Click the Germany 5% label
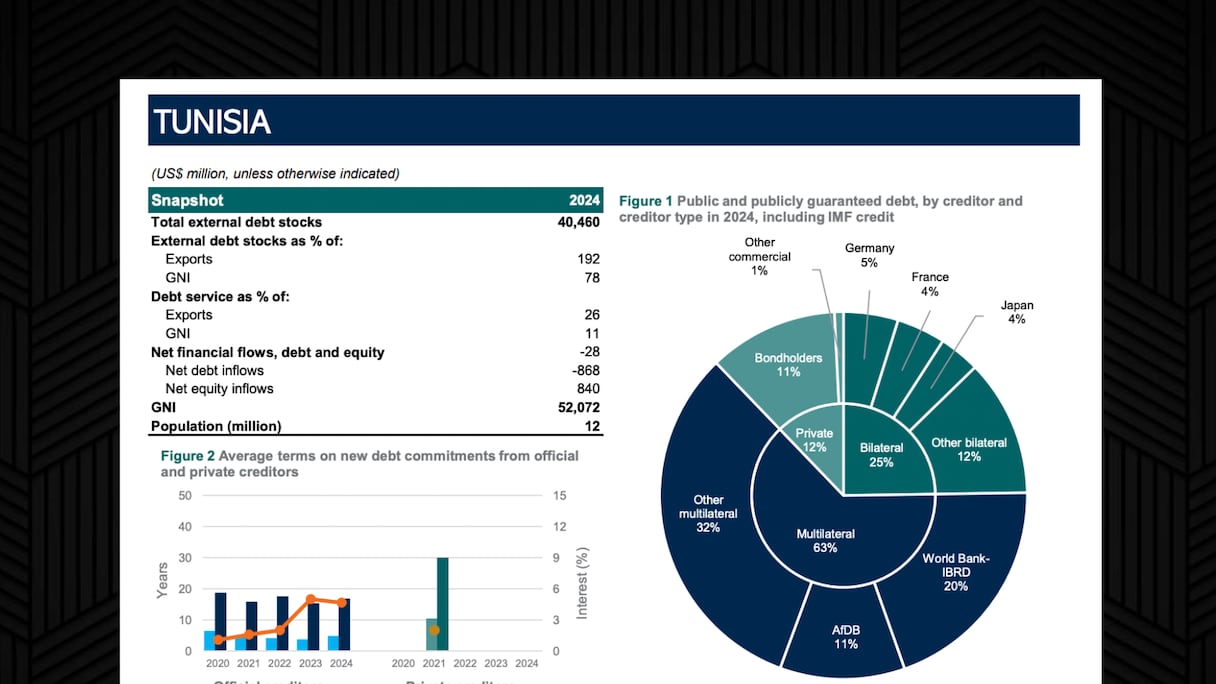This screenshot has height=684, width=1216. coord(869,255)
